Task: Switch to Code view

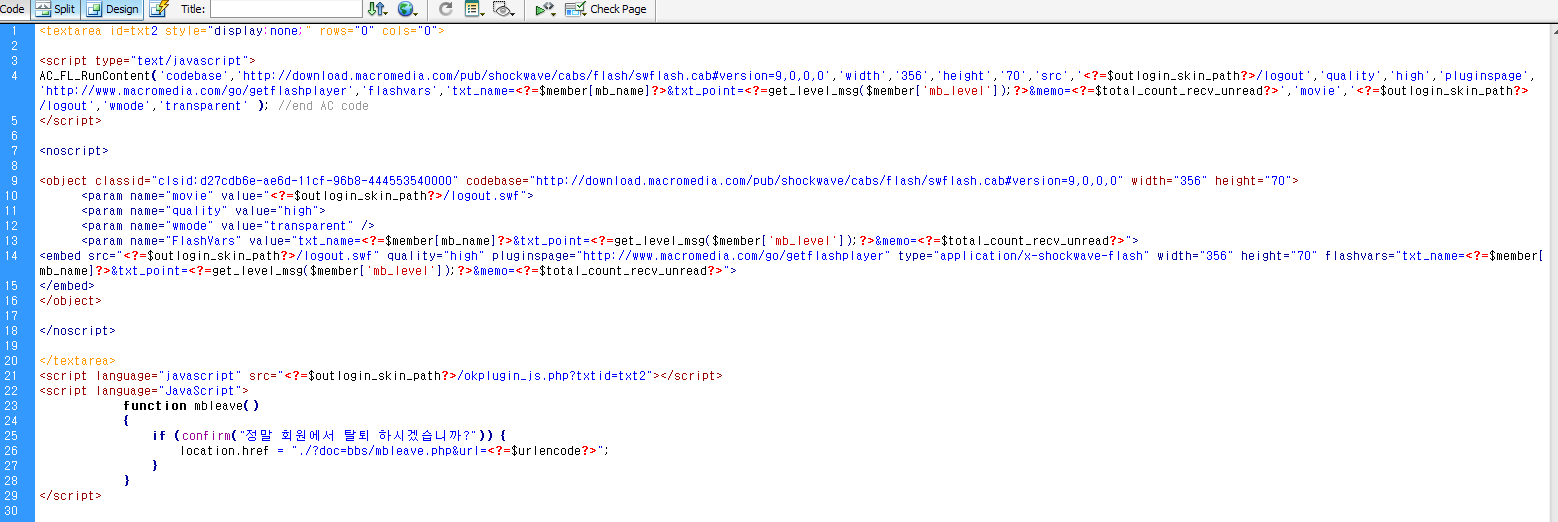Action: click(12, 9)
